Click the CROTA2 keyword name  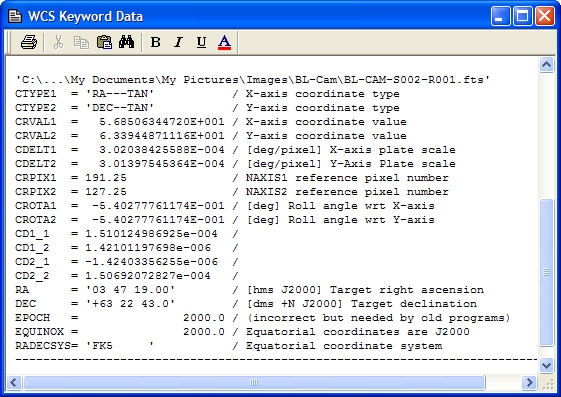coord(35,220)
